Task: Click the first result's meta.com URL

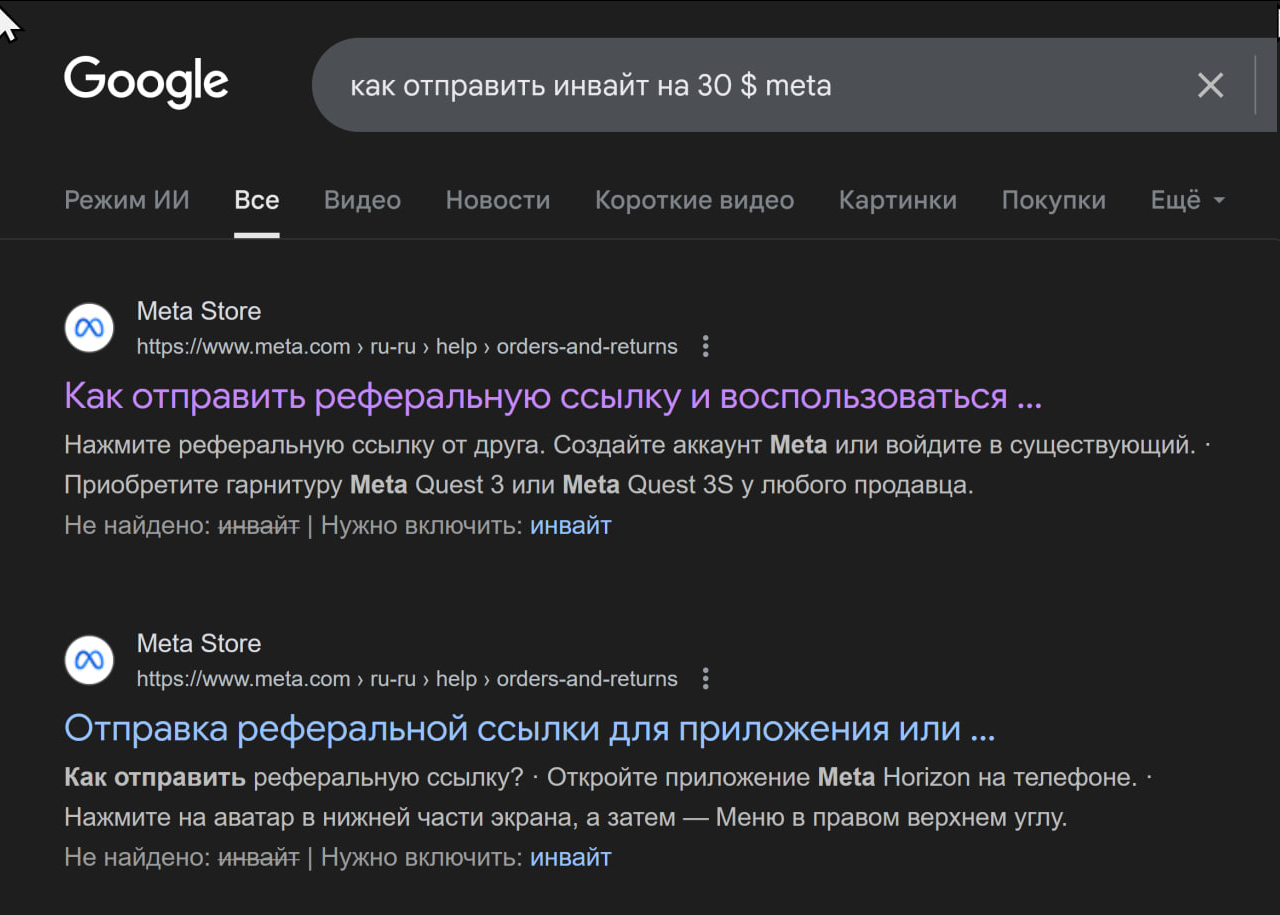Action: click(x=406, y=347)
